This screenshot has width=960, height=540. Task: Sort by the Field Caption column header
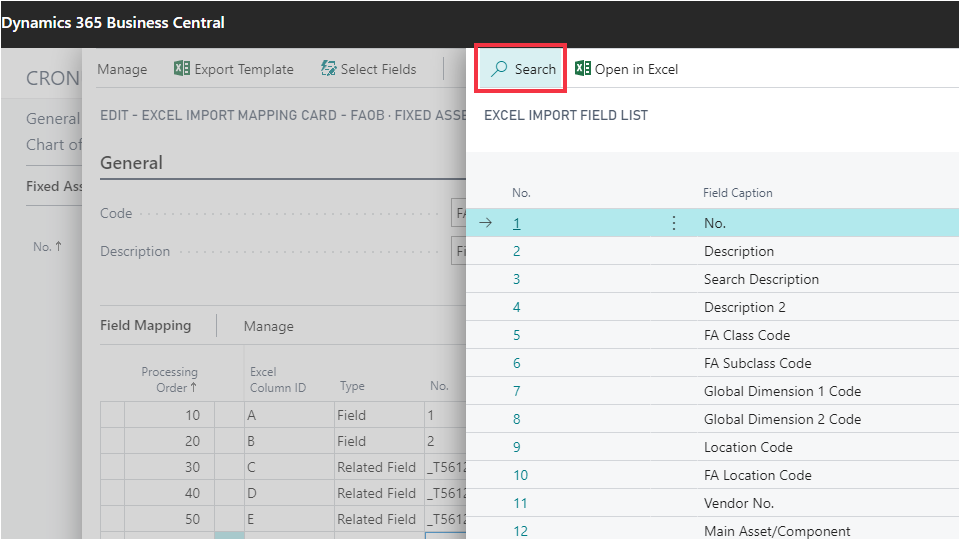738,193
